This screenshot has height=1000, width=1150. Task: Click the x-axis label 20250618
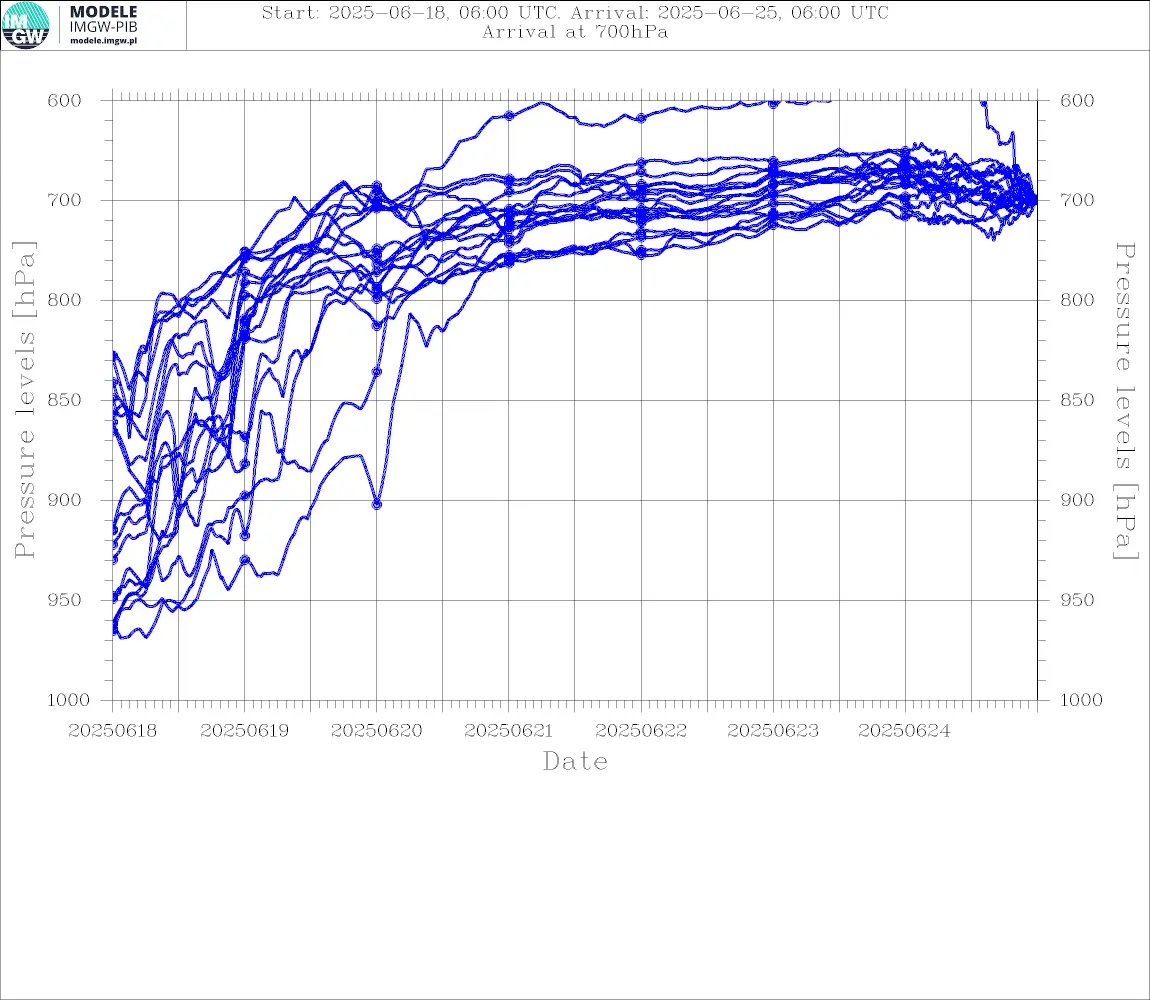coord(112,731)
